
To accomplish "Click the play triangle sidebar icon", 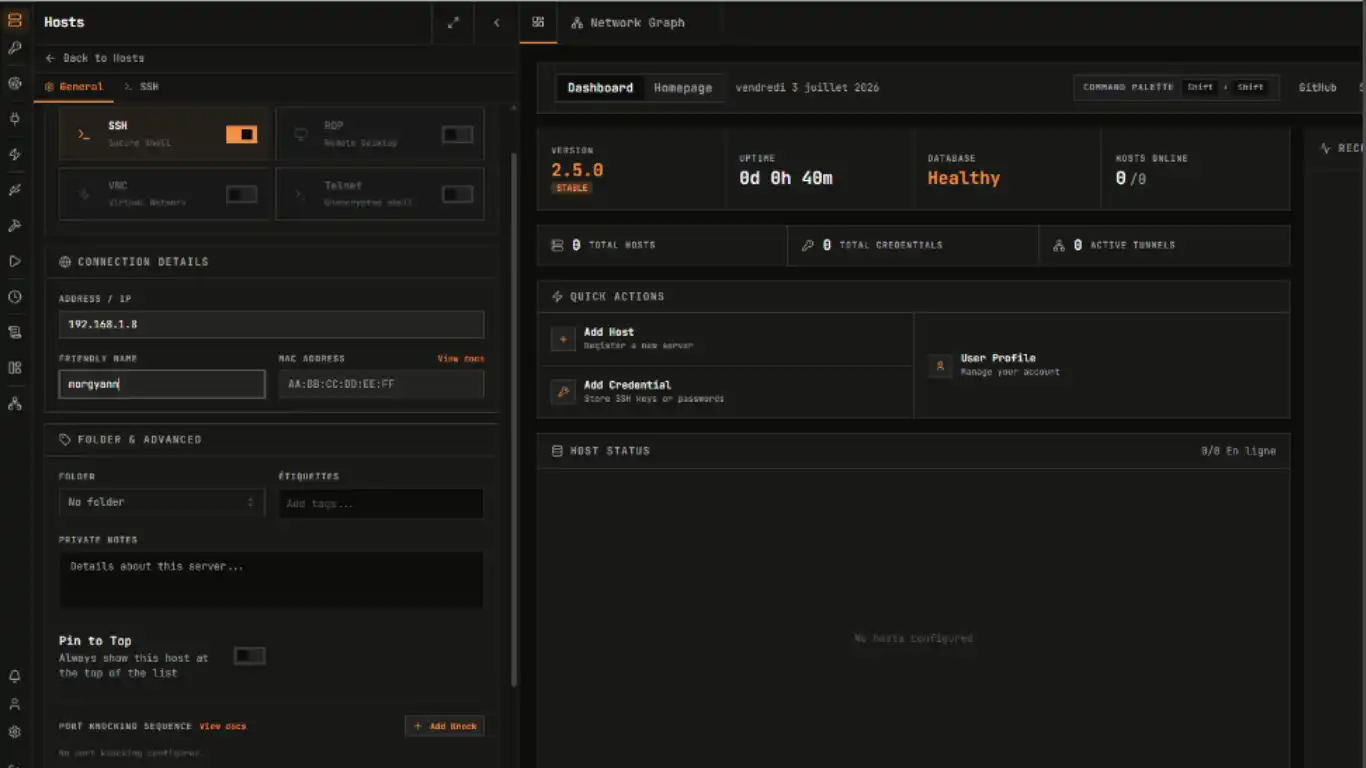I will pyautogui.click(x=15, y=261).
